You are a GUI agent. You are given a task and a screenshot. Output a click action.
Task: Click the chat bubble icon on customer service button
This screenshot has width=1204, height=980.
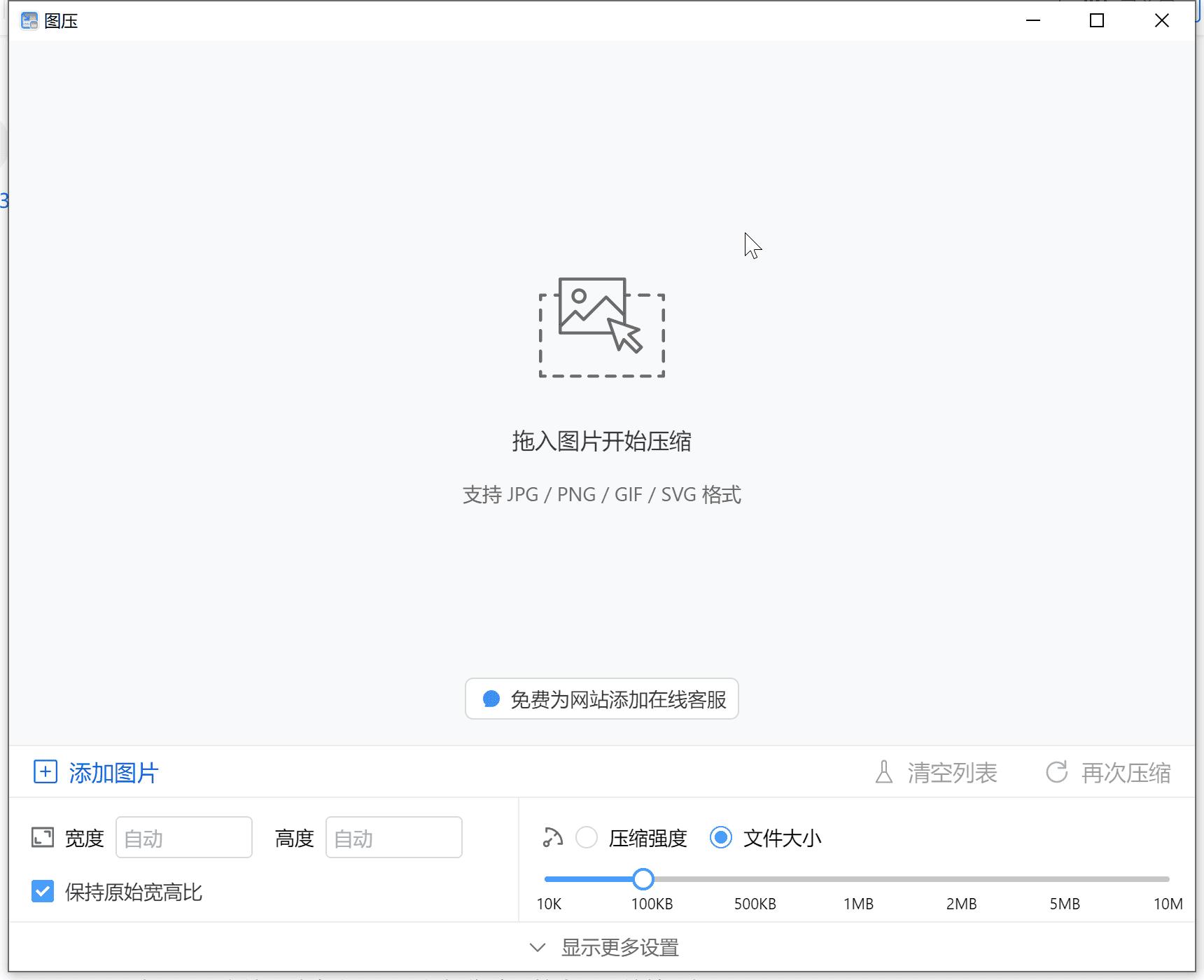pyautogui.click(x=489, y=699)
